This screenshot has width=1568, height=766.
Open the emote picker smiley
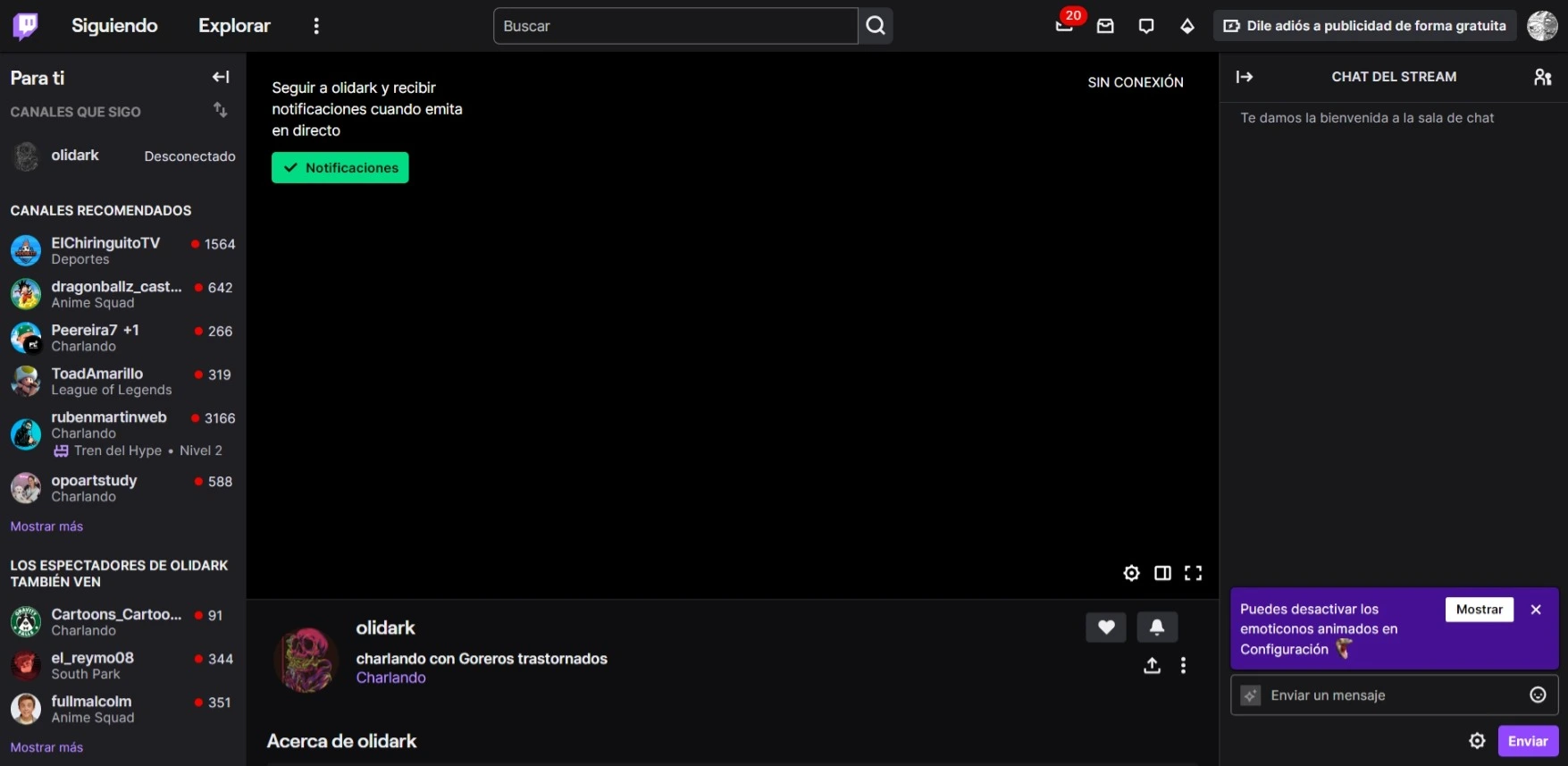pyautogui.click(x=1538, y=695)
